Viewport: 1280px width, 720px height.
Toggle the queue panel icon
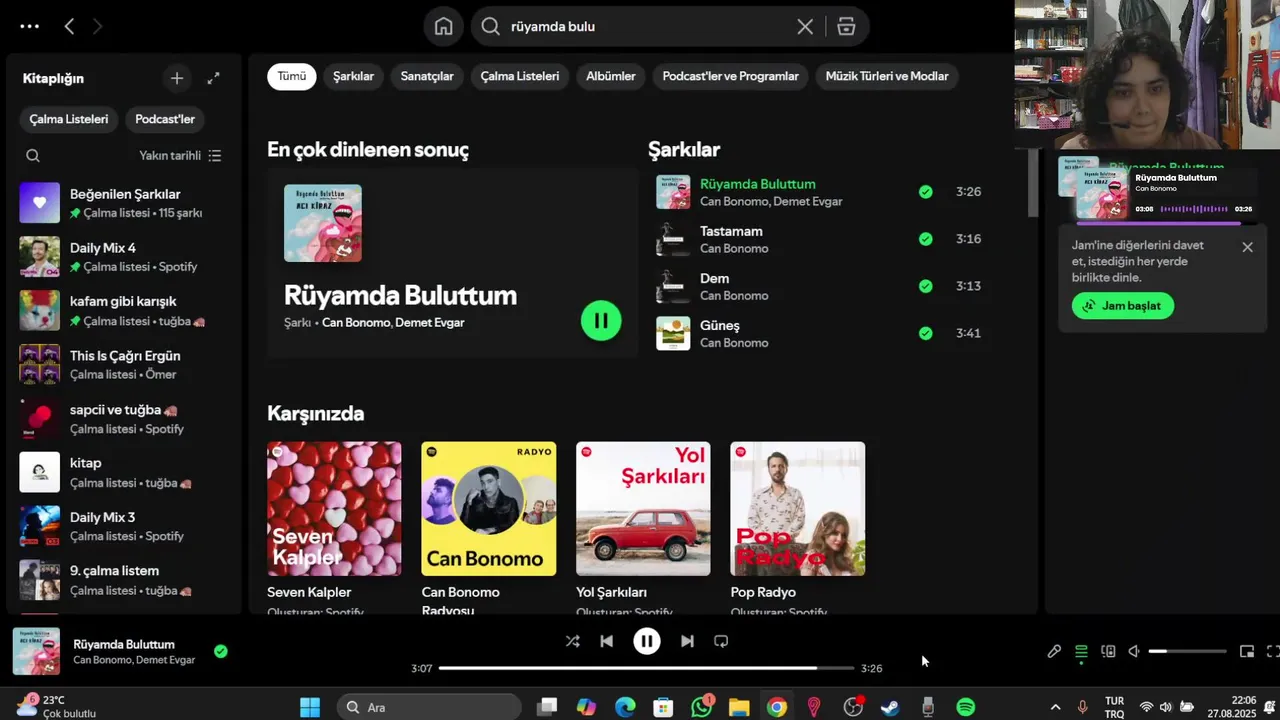tap(1081, 651)
